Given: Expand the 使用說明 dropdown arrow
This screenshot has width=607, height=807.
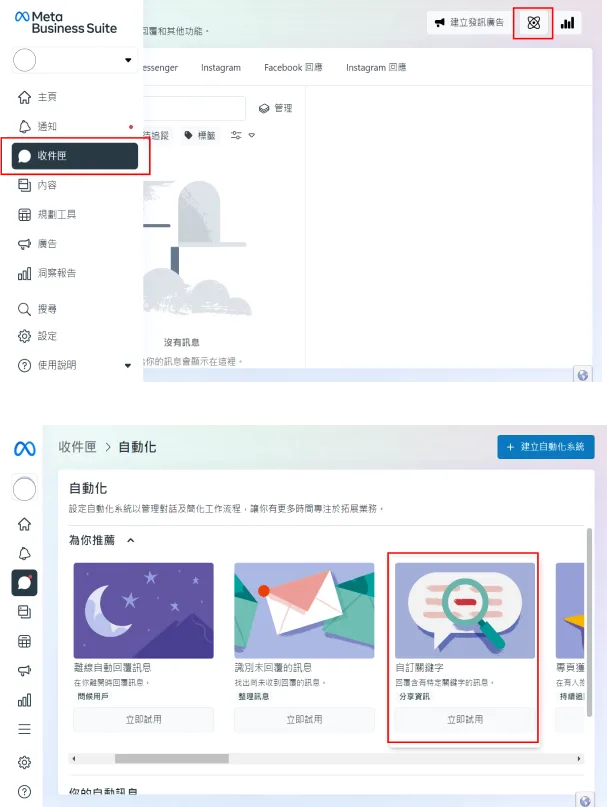Looking at the screenshot, I should click(x=128, y=365).
